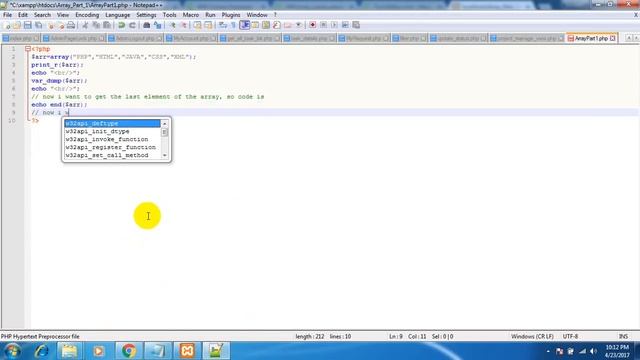Close the ArrayPart1.php tab with its X
This screenshot has width=640, height=360.
[x=613, y=38]
